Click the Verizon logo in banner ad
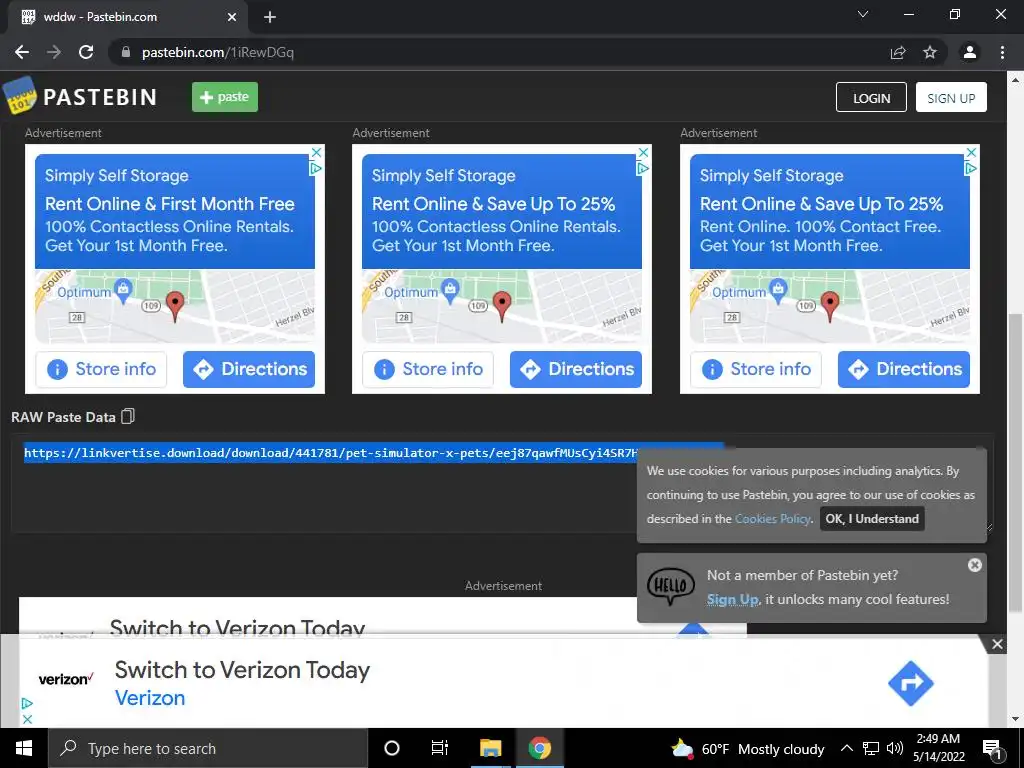This screenshot has width=1024, height=768. (x=65, y=679)
